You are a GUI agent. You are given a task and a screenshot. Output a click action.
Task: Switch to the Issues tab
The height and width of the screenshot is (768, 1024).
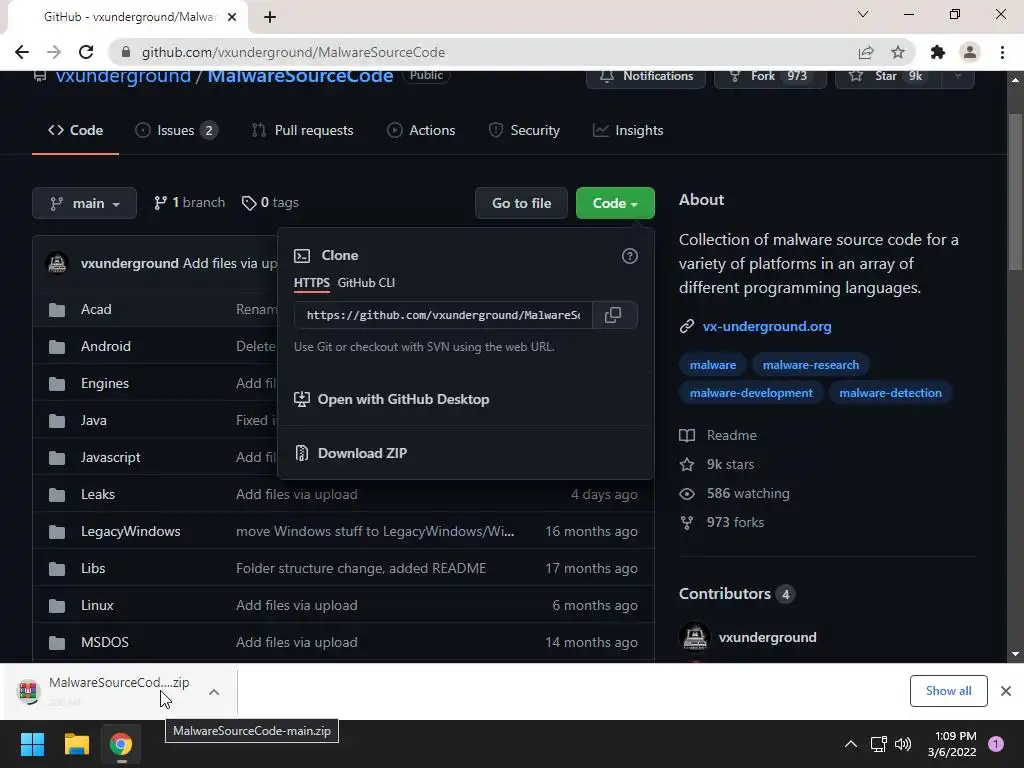[176, 130]
